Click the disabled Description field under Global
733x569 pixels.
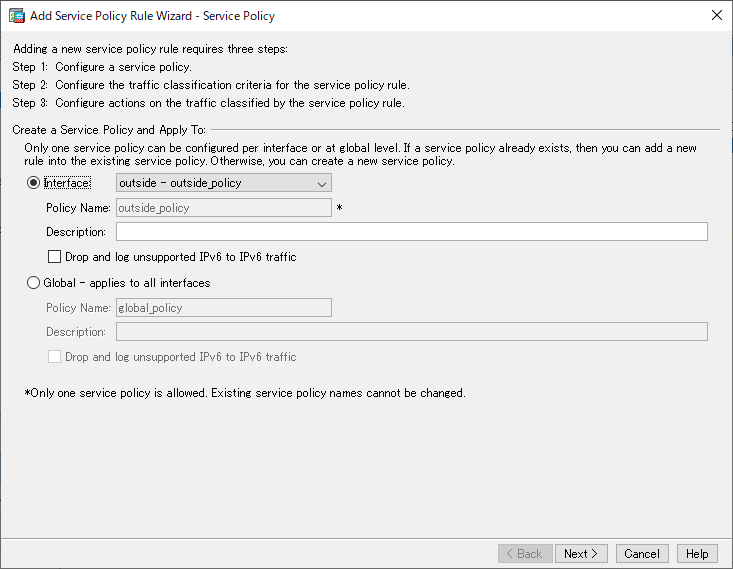tap(411, 331)
